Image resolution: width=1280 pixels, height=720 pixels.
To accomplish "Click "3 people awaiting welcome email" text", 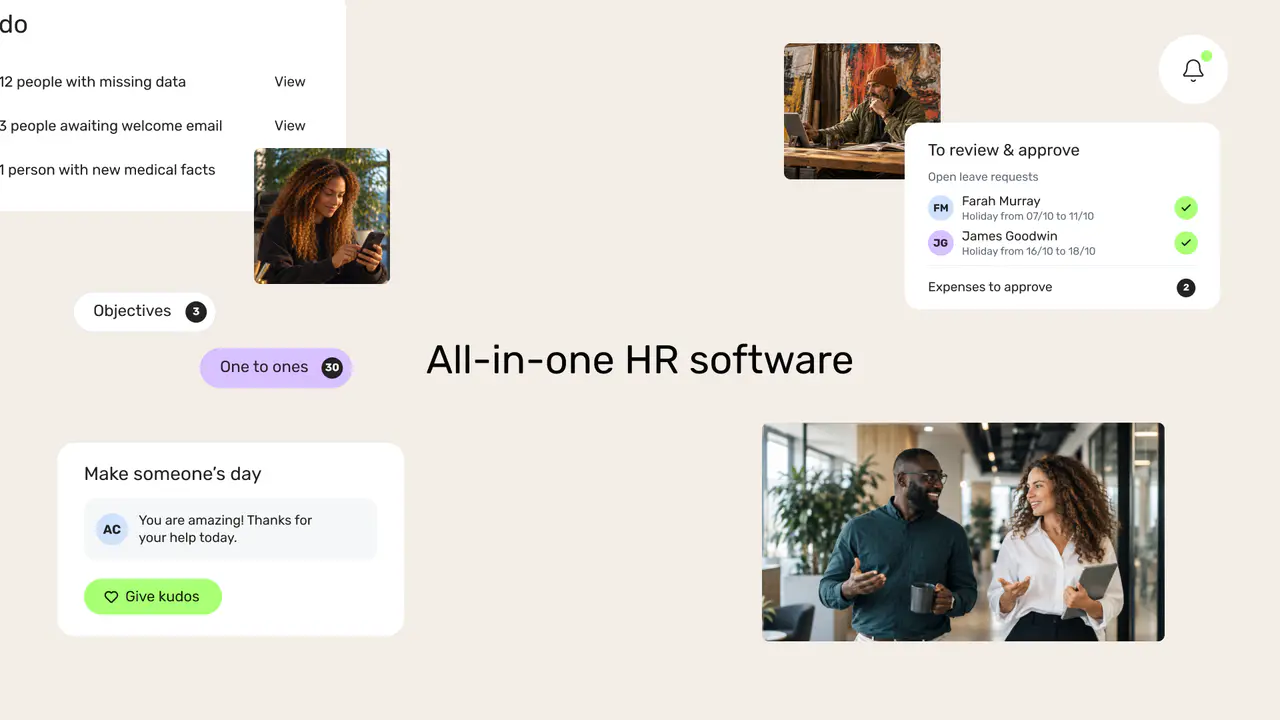I will click(x=111, y=126).
